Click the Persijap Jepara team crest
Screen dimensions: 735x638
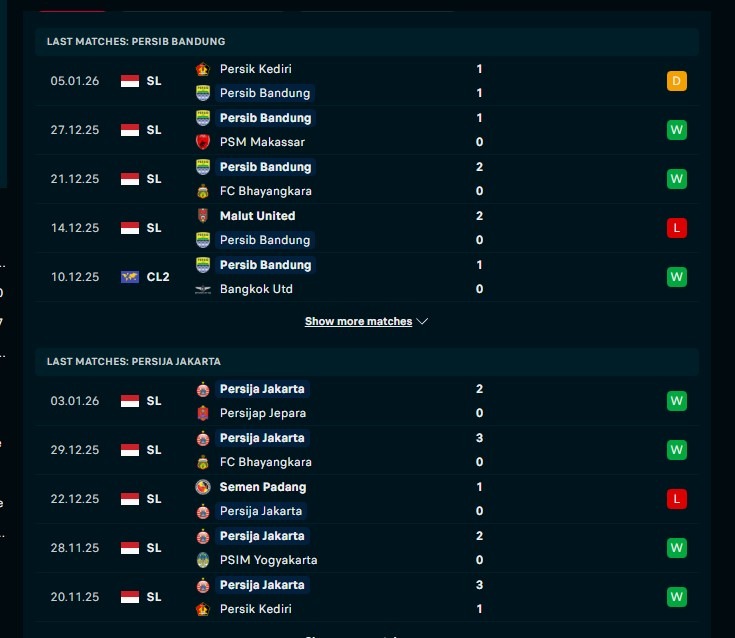point(203,413)
